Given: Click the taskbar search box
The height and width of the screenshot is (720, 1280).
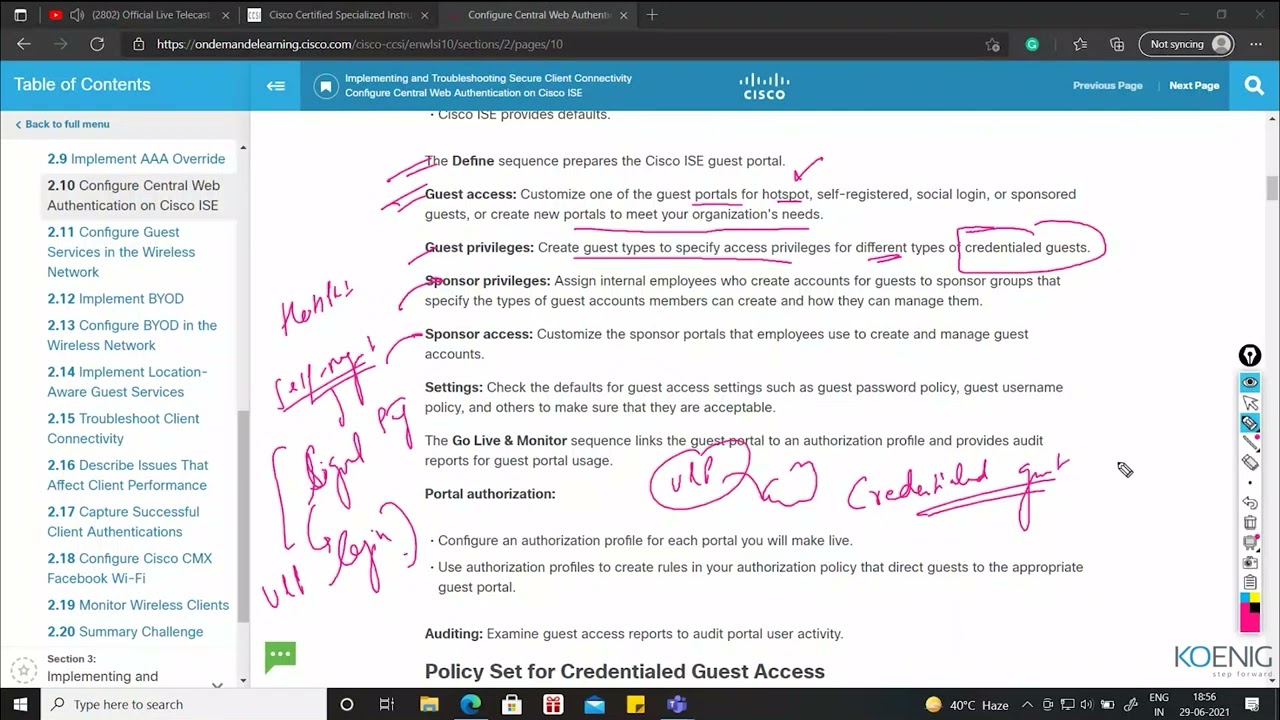Looking at the screenshot, I should (185, 705).
